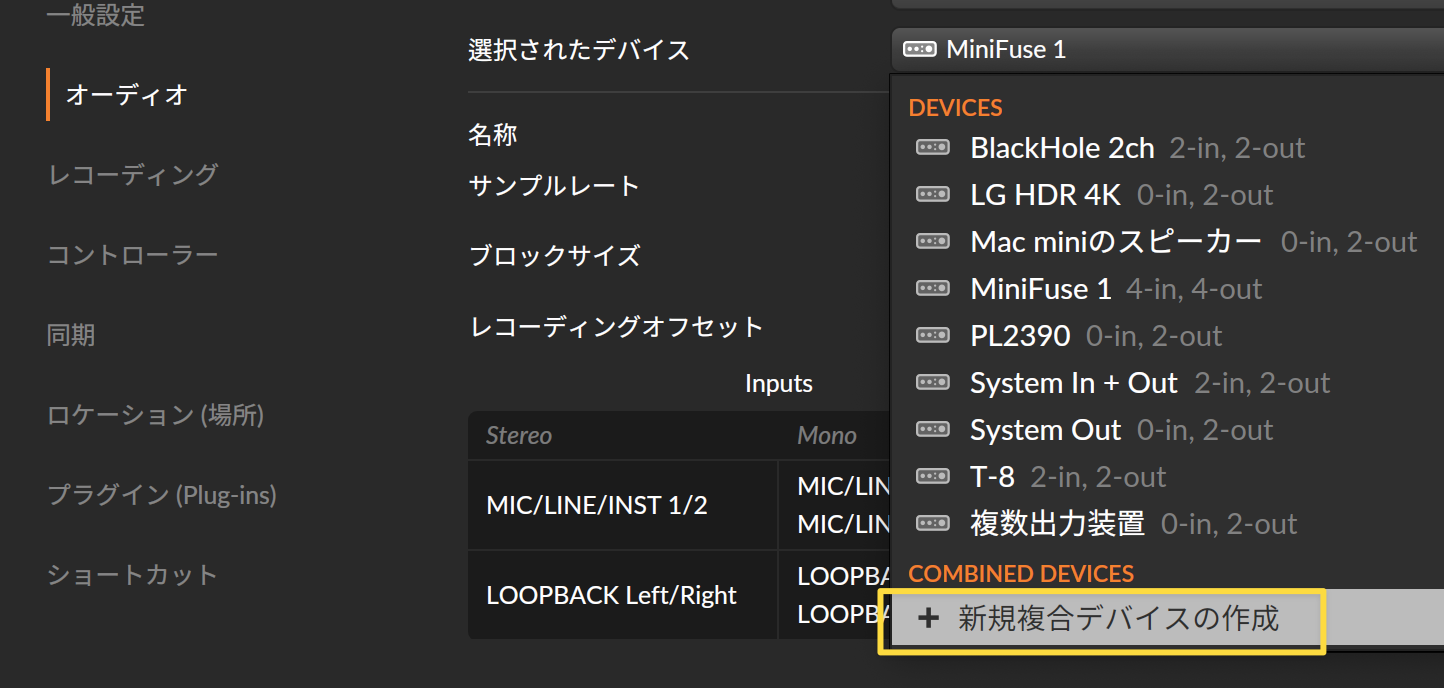Screen dimensions: 1444x688
Task: Click the plus icon for 新規複合デバイスの作成
Action: pyautogui.click(x=929, y=619)
